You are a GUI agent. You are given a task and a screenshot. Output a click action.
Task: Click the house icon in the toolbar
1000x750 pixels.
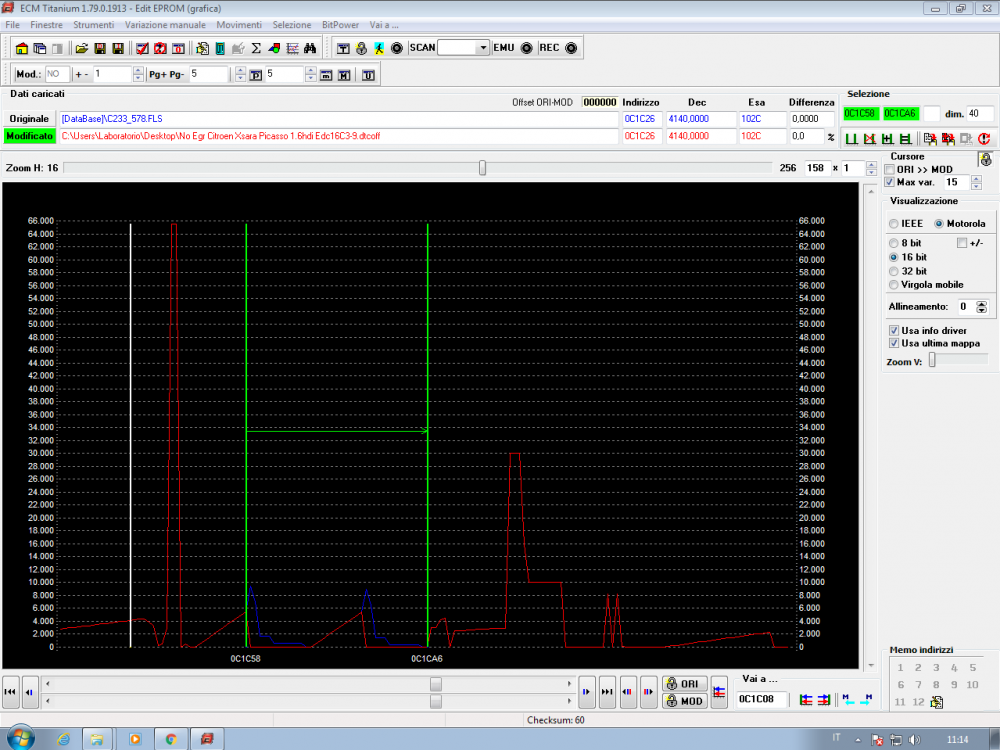23,48
